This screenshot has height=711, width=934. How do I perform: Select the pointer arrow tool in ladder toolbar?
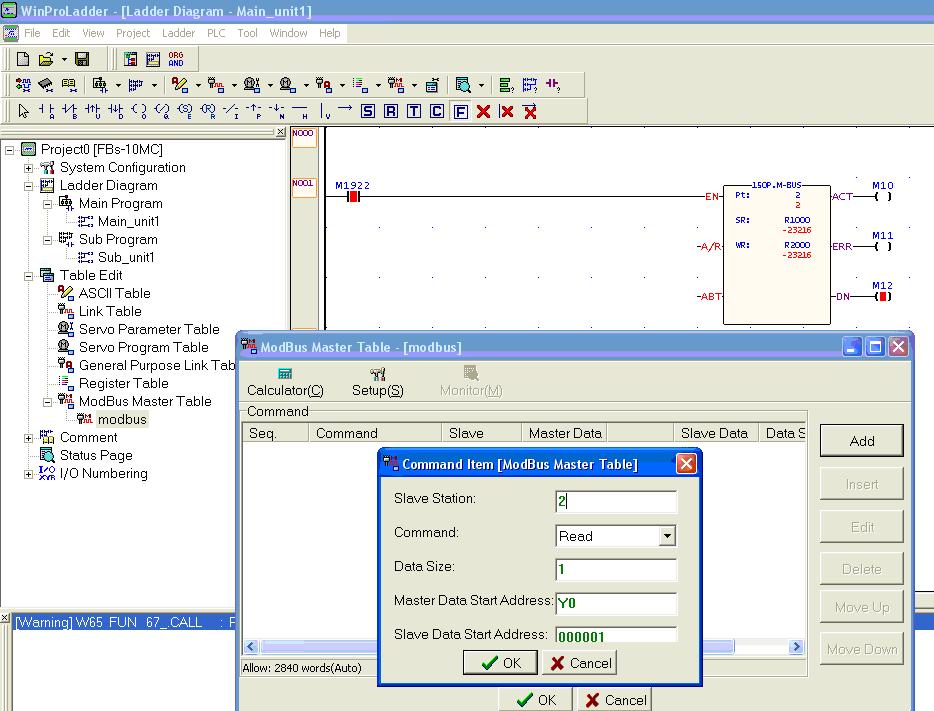point(23,111)
